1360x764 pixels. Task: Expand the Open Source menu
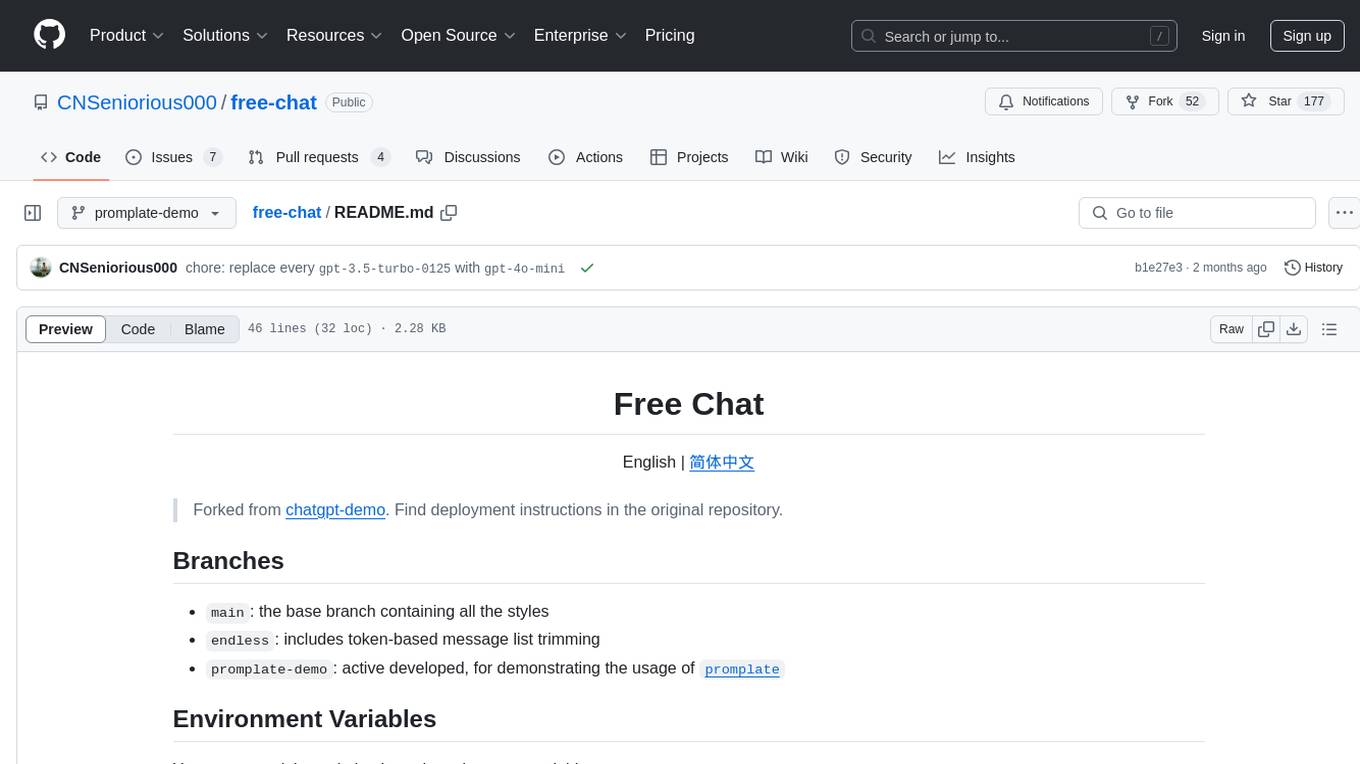[x=458, y=35]
